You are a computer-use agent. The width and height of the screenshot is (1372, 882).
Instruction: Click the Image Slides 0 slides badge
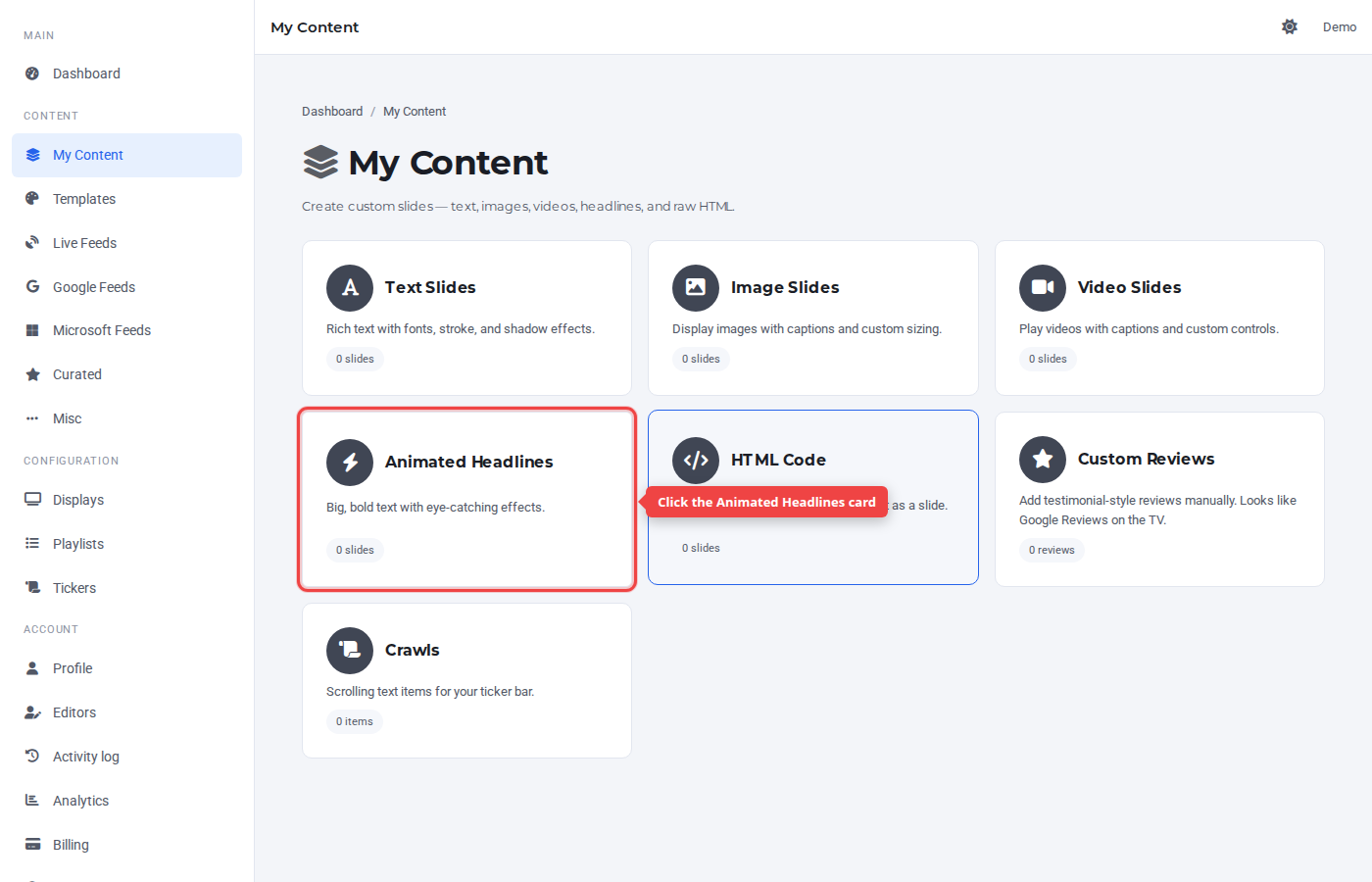[701, 359]
